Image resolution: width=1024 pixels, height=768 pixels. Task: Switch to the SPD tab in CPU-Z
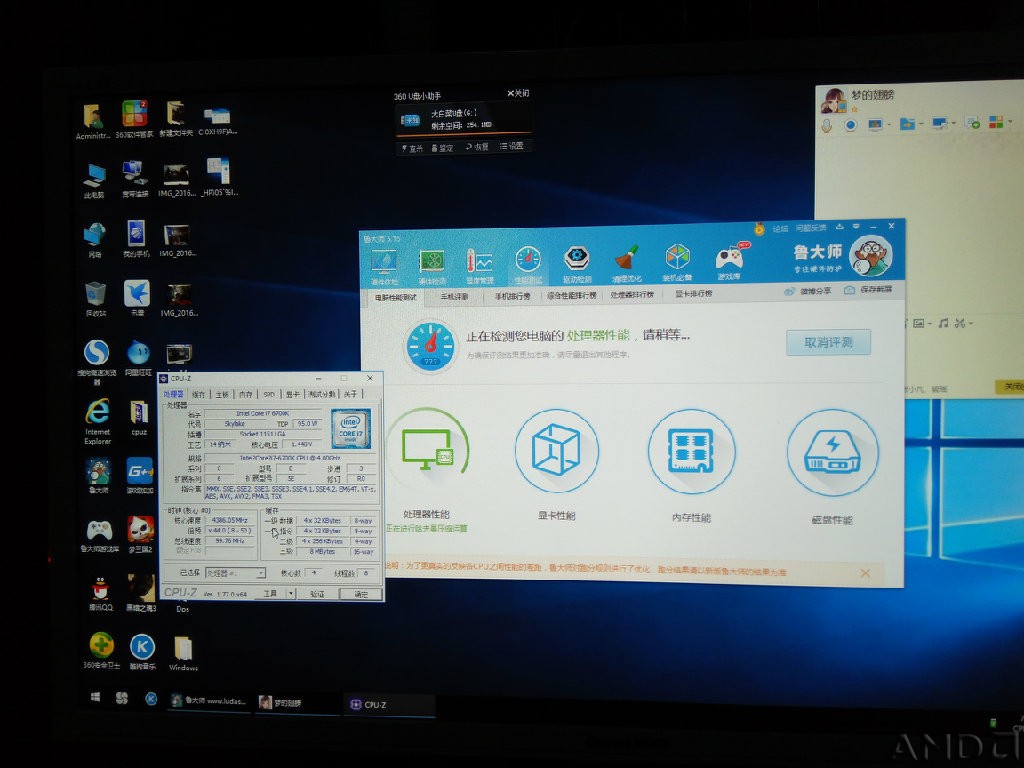pyautogui.click(x=269, y=394)
